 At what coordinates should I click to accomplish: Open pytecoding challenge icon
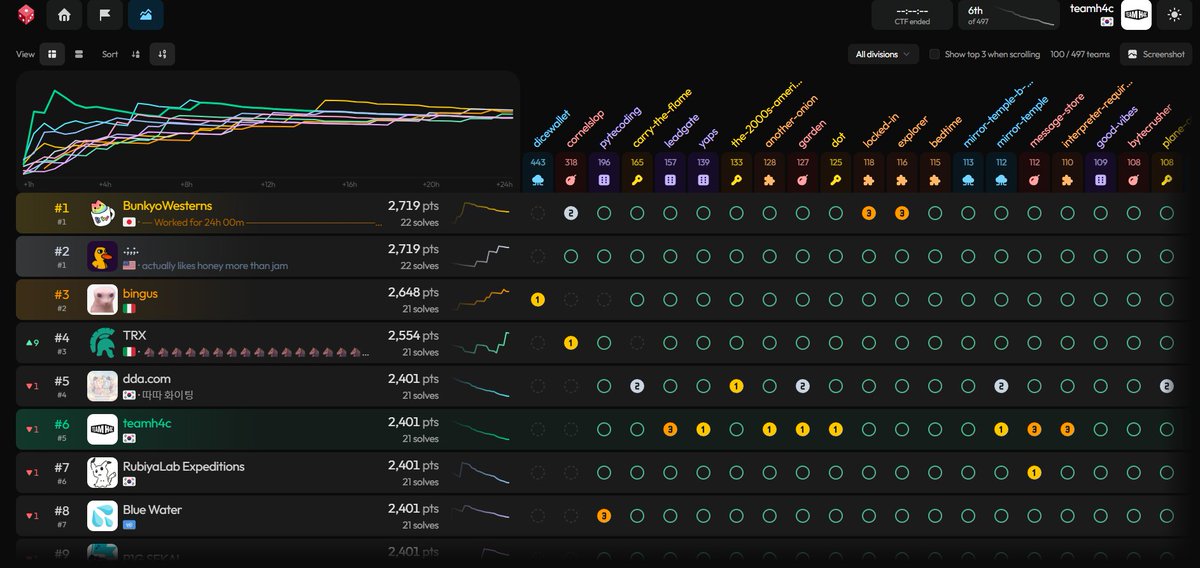(604, 180)
